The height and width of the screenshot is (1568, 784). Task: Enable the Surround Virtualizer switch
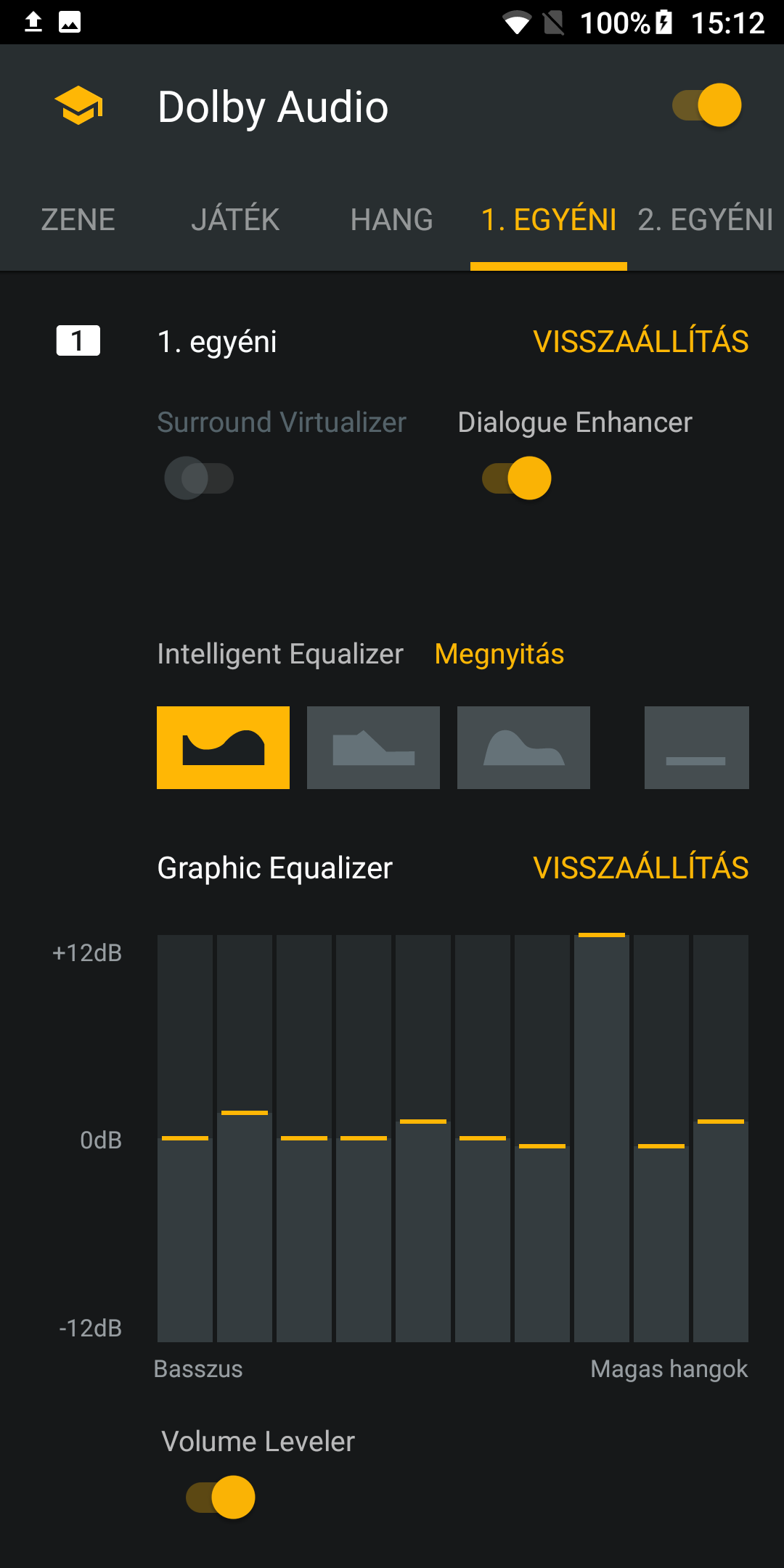coord(199,478)
